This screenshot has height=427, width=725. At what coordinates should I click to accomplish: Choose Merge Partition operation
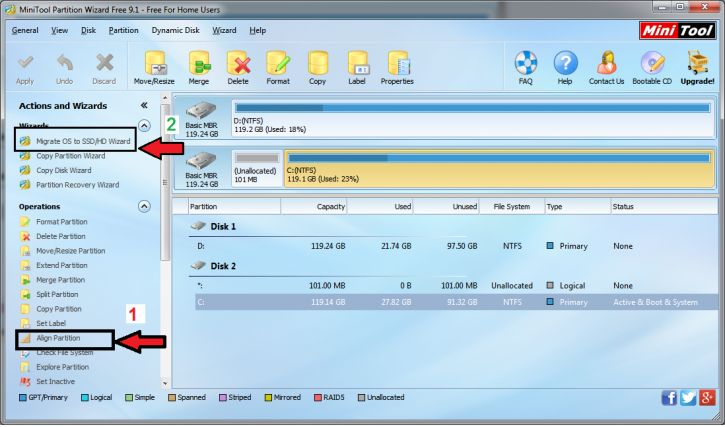[53, 280]
